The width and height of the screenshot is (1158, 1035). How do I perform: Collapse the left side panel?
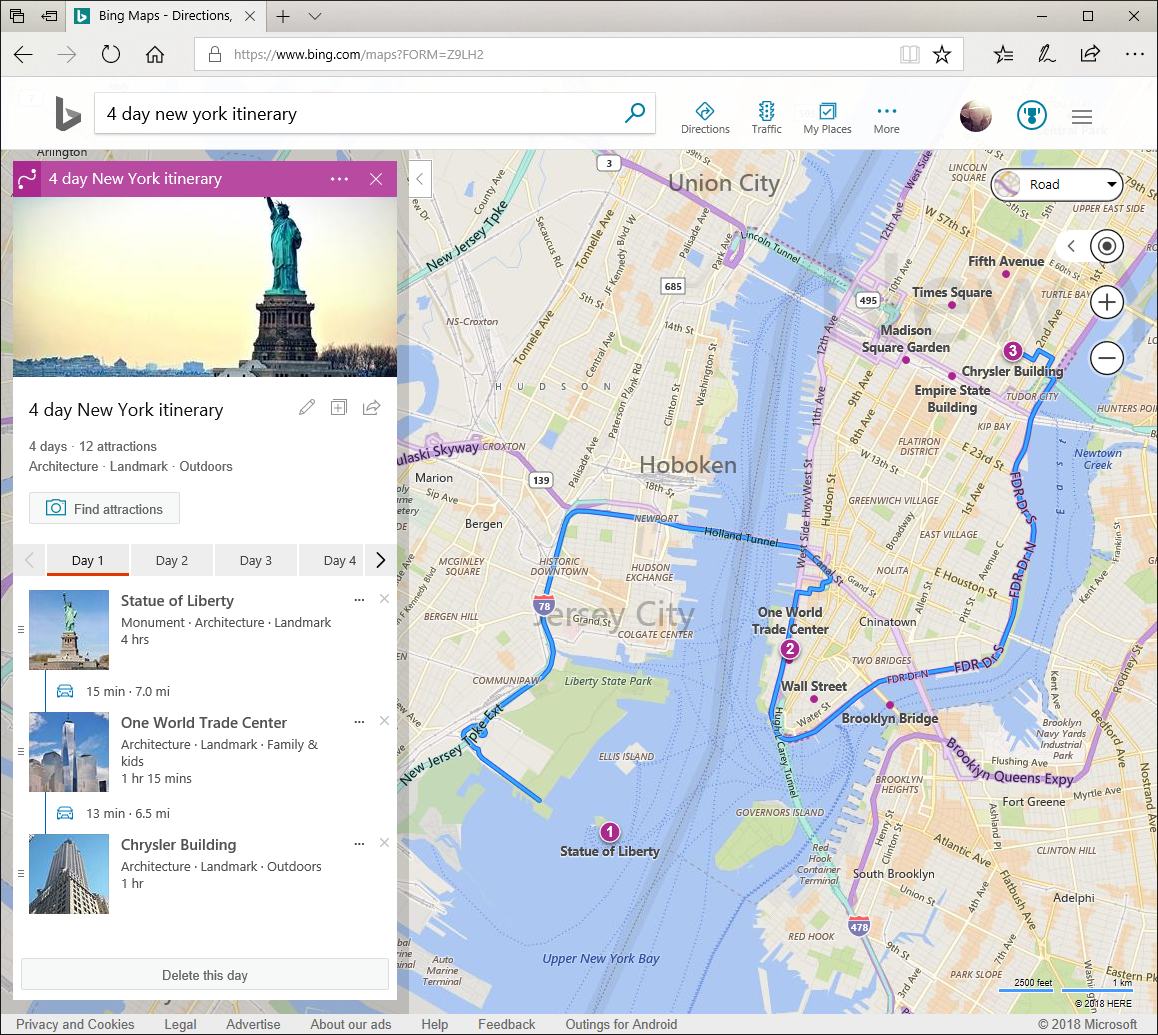point(419,179)
